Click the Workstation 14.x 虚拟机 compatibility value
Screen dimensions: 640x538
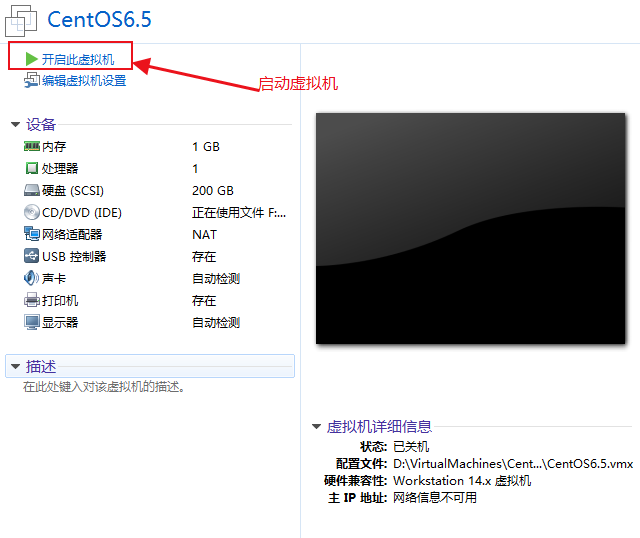pyautogui.click(x=462, y=481)
